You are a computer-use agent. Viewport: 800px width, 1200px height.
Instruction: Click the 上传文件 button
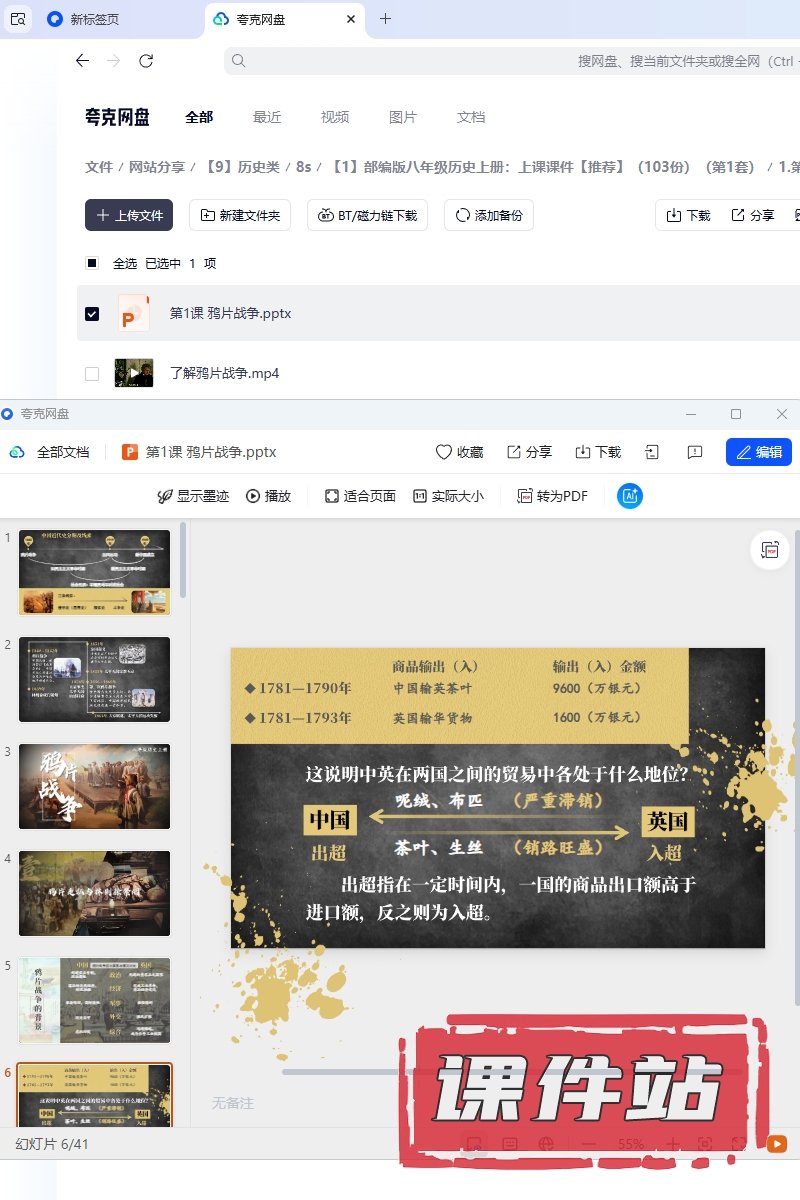(129, 215)
